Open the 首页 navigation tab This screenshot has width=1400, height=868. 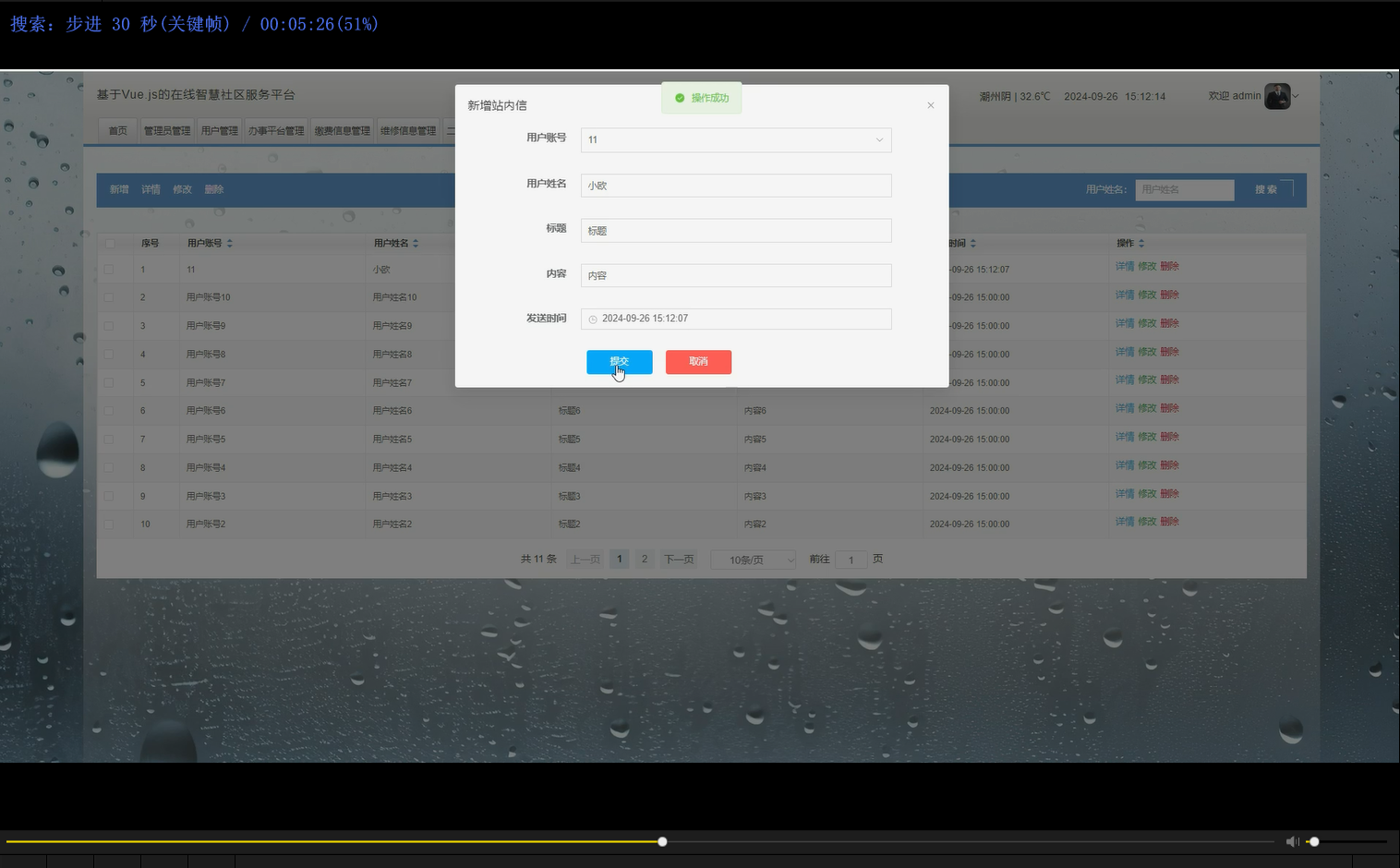(118, 131)
